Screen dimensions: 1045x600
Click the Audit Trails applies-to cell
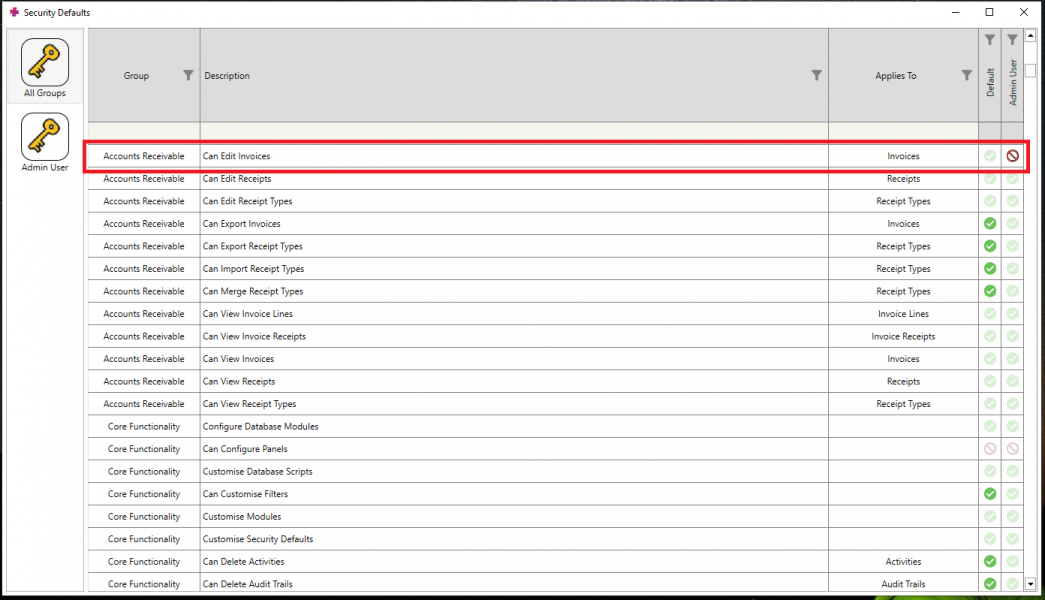[x=903, y=584]
